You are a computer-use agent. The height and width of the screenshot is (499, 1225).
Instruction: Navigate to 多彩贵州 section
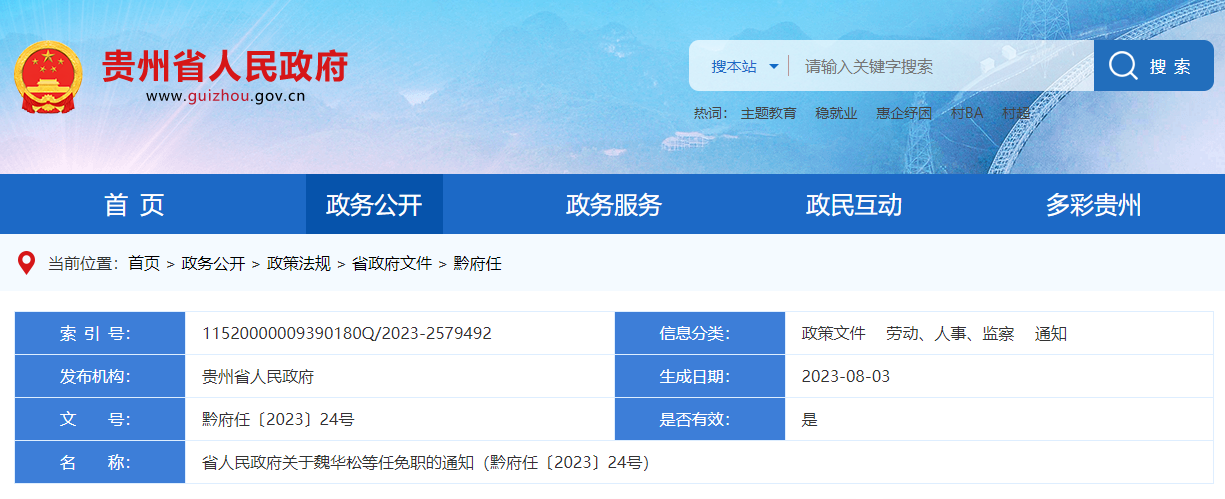pyautogui.click(x=1093, y=205)
